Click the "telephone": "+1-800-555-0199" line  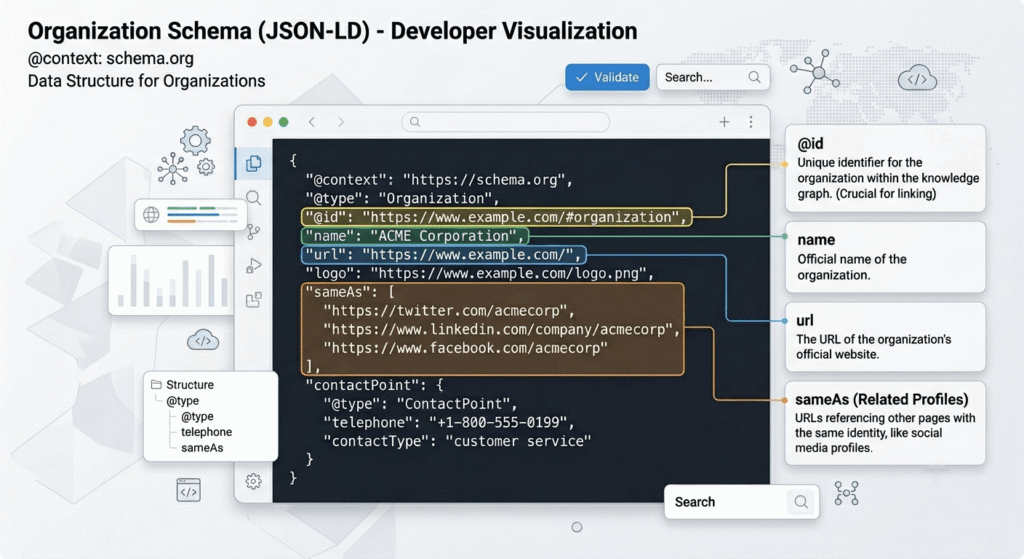pos(449,423)
